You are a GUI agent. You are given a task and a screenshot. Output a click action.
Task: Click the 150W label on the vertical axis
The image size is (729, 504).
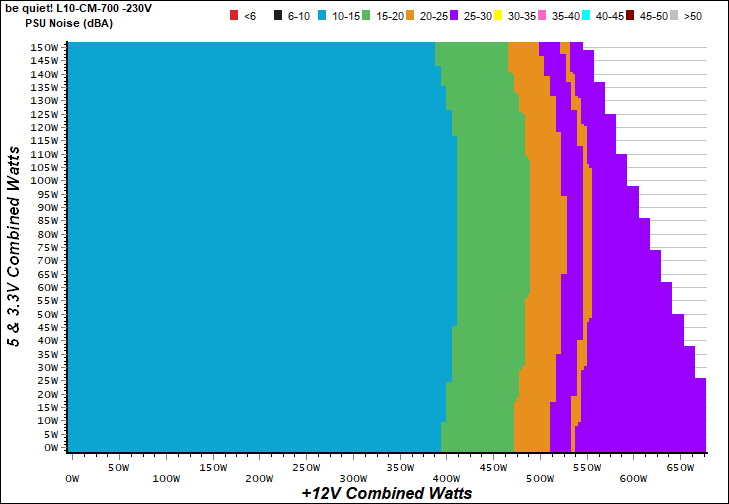click(x=44, y=47)
